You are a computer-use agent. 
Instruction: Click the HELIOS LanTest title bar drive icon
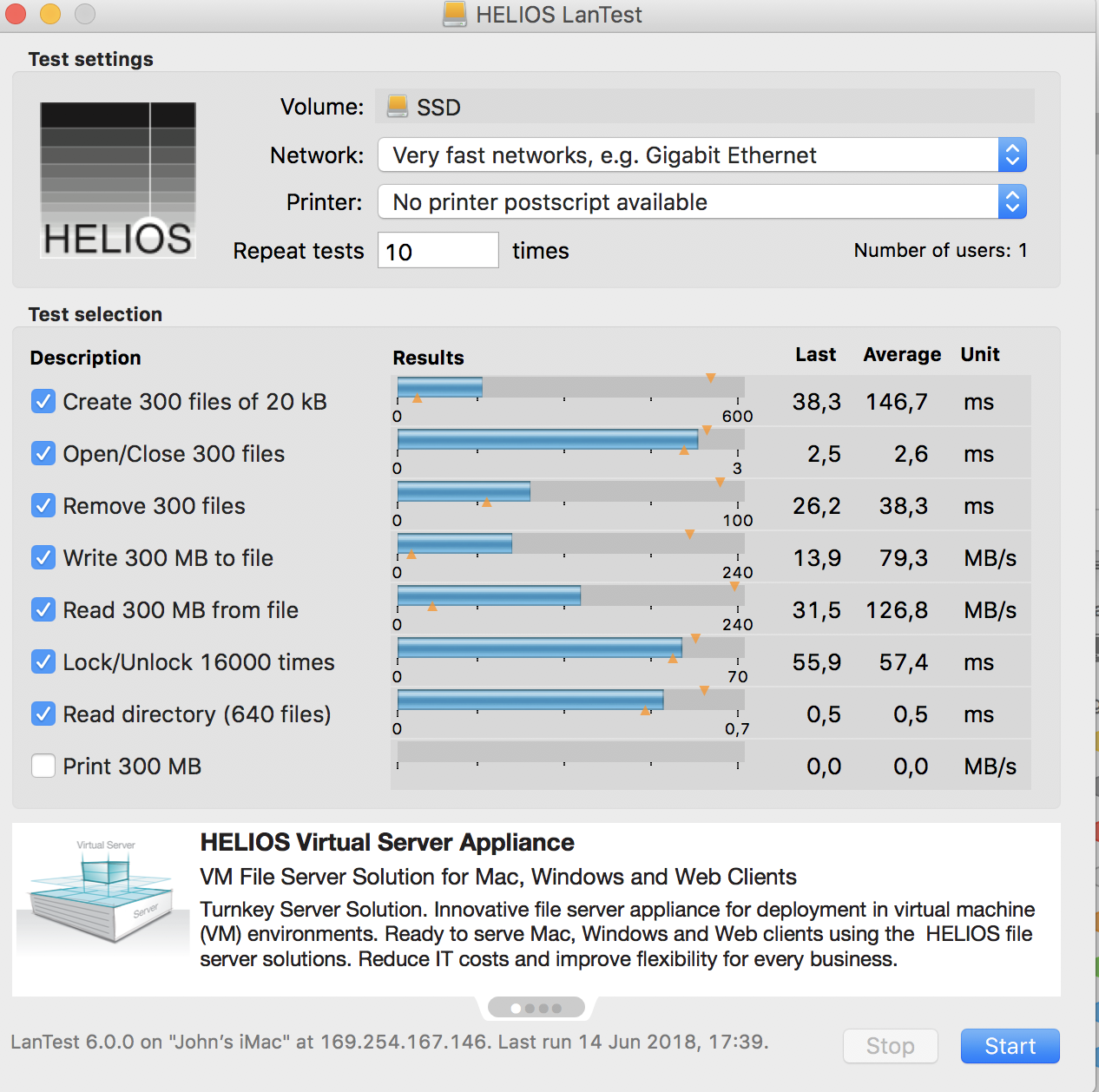pyautogui.click(x=455, y=14)
